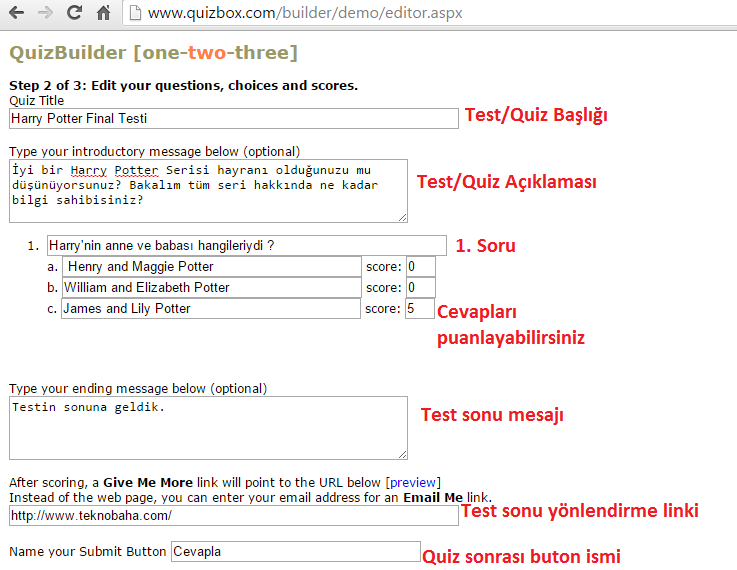Screen dimensions: 737x570
Task: Edit the Give Me More URL field
Action: [234, 515]
